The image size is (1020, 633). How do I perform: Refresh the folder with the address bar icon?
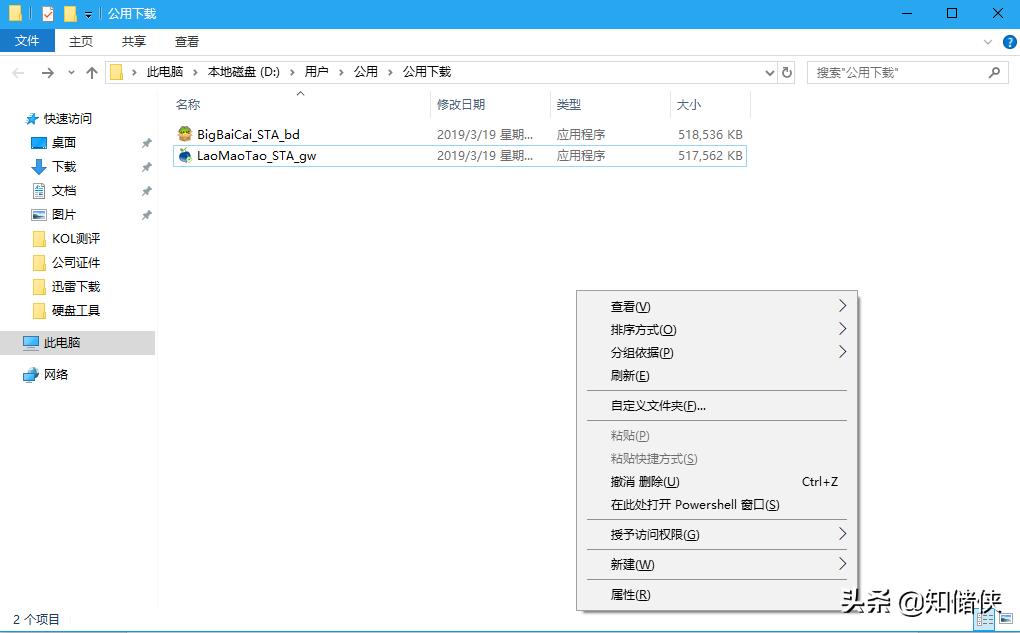[x=787, y=72]
